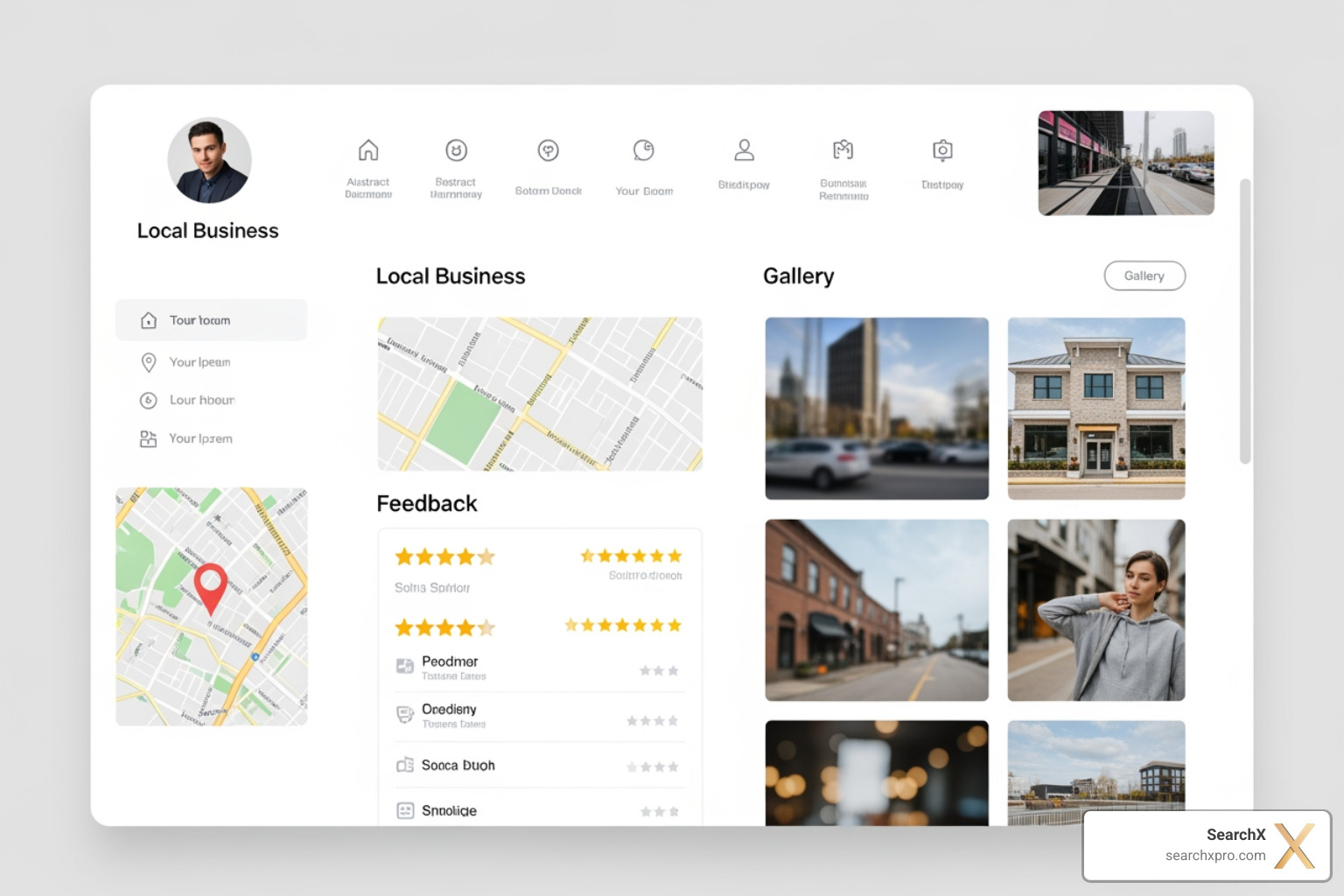
Task: Open the storefront photo thumbnail at top right
Action: (1125, 163)
